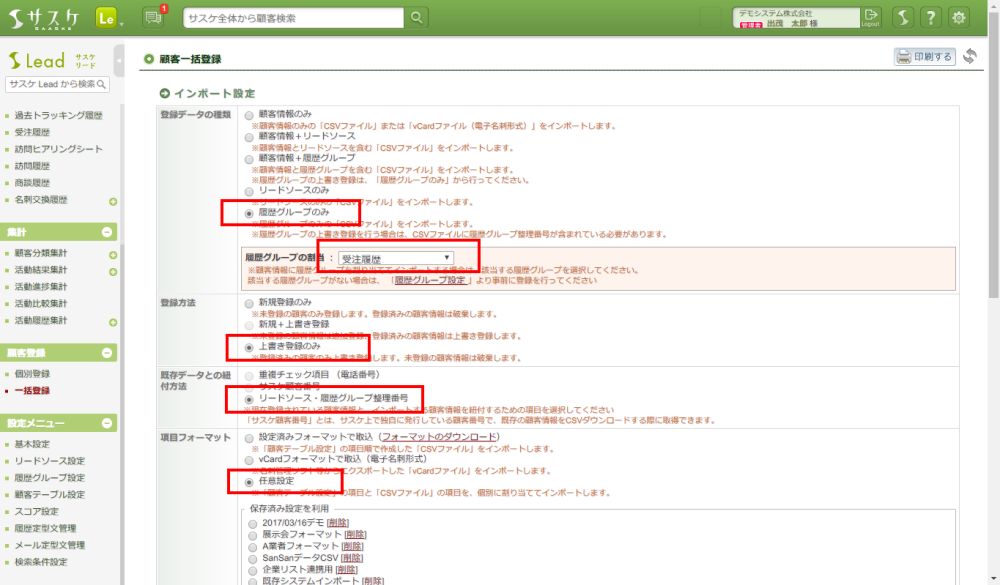Open リードソース設定 in sidebar
The width and height of the screenshot is (1000, 585).
pos(50,461)
